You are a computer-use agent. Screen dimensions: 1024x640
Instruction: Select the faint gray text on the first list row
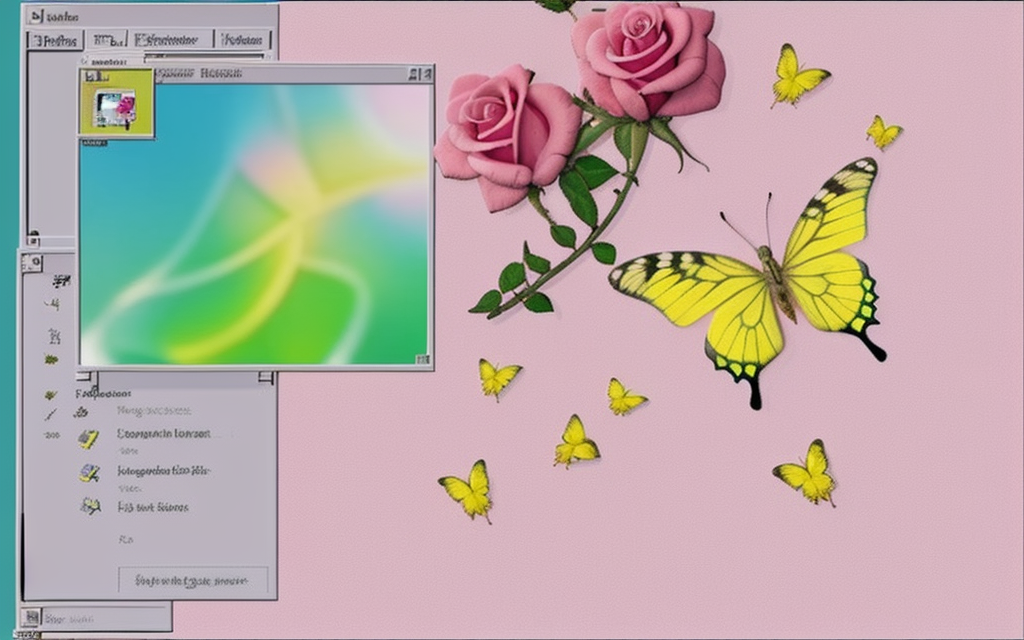154,411
